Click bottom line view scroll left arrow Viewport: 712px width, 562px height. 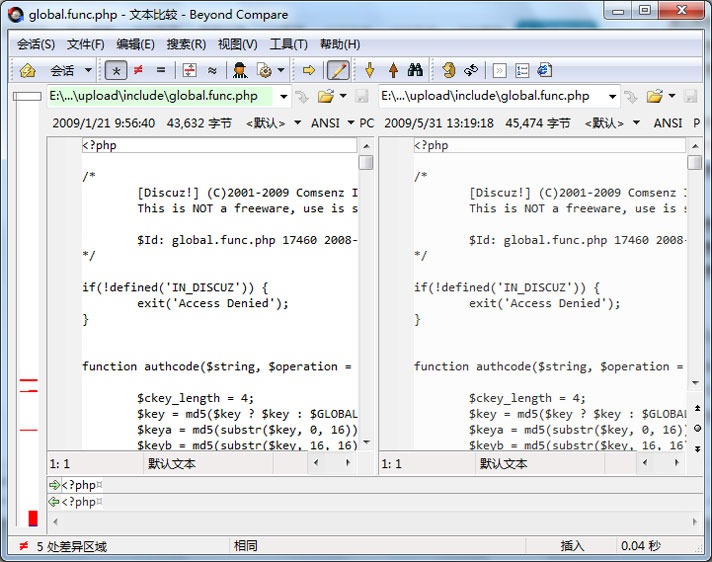(x=55, y=522)
